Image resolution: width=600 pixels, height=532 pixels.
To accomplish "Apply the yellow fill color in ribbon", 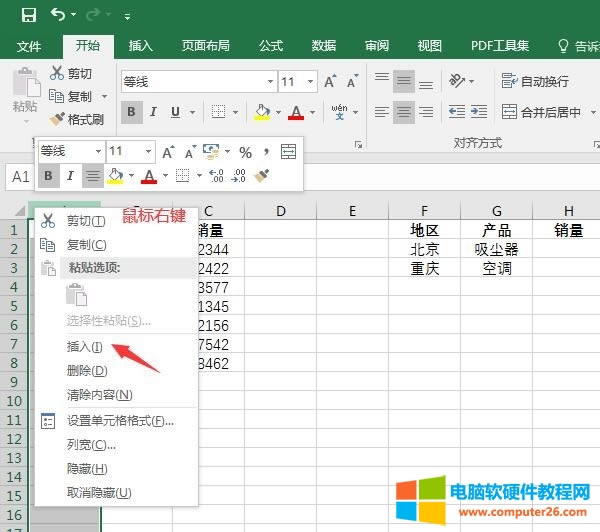I will click(261, 112).
